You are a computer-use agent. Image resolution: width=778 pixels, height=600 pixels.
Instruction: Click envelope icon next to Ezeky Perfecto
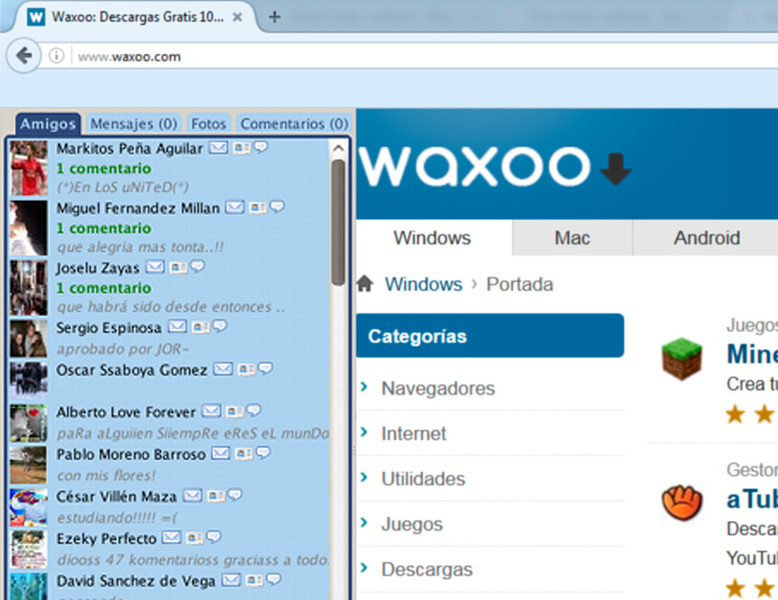coord(172,537)
